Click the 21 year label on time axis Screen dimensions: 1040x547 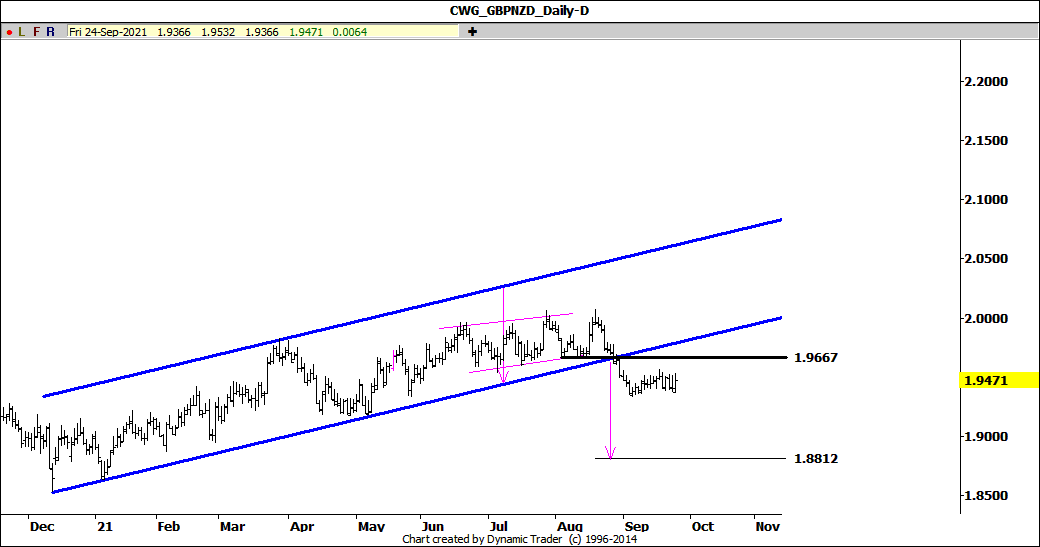105,526
